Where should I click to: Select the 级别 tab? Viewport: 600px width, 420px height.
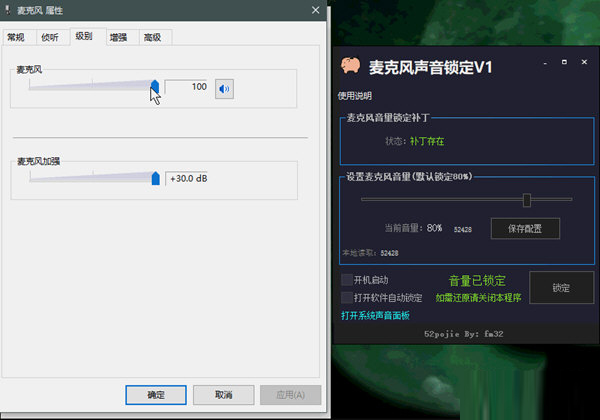click(83, 36)
